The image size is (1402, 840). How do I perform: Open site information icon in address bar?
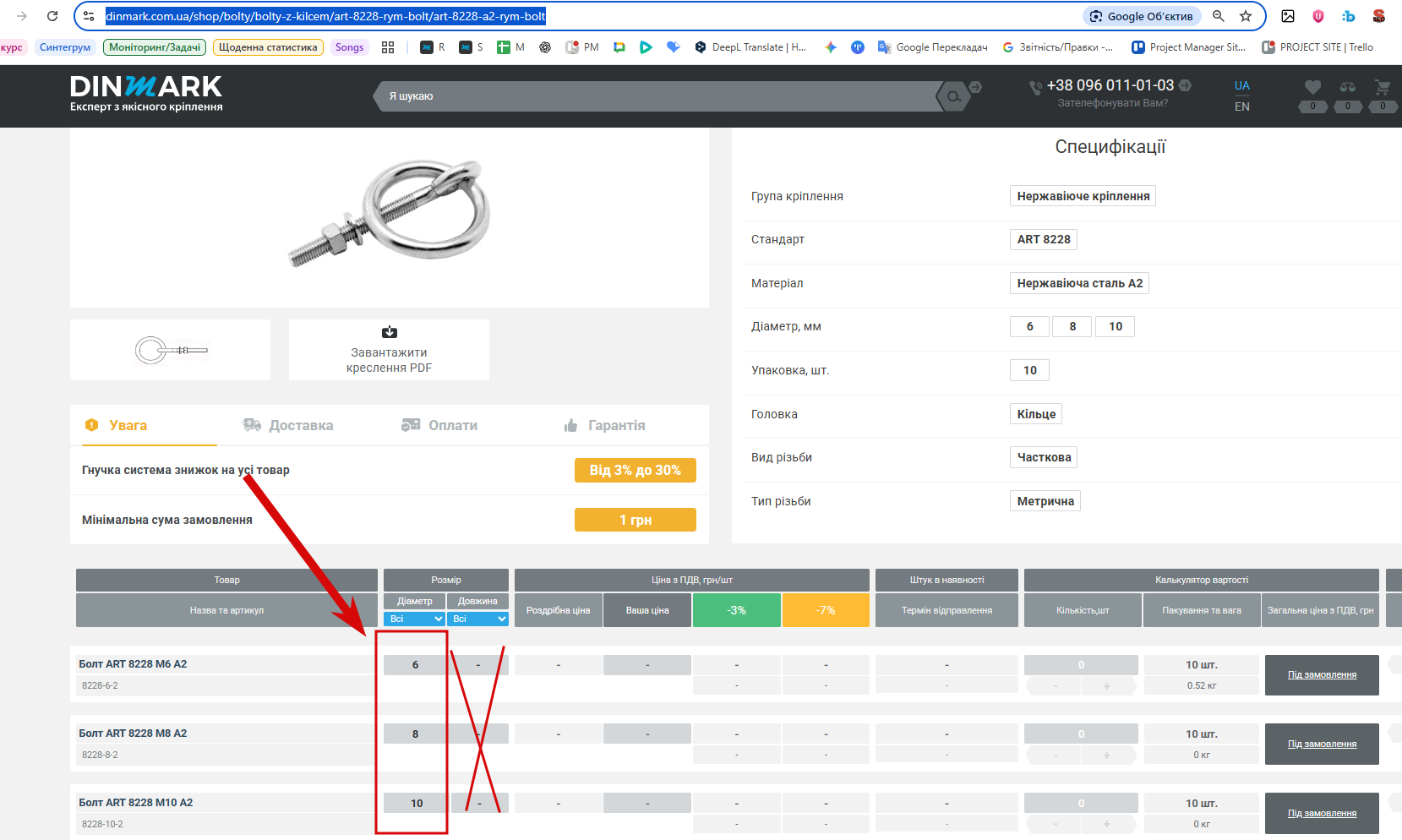point(89,16)
